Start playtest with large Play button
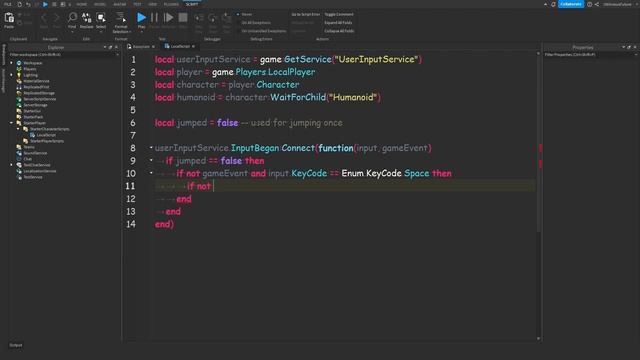The image size is (640, 360). [x=141, y=18]
